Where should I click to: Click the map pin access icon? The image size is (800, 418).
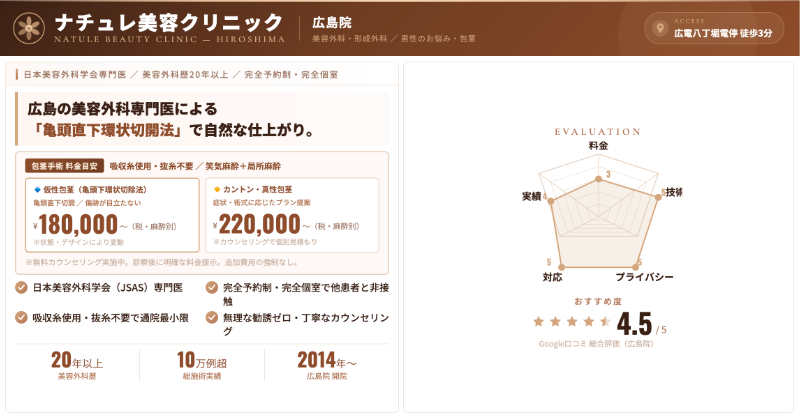coord(659,27)
